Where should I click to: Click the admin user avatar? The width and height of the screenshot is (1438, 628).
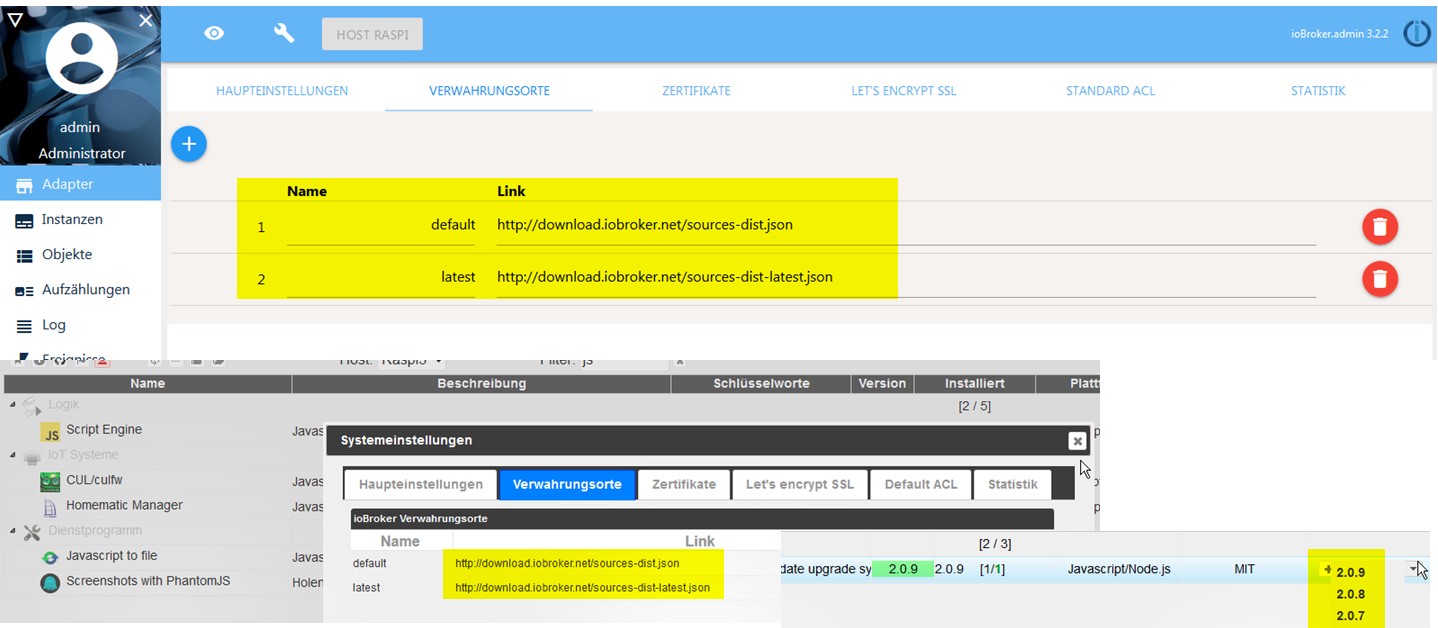tap(81, 58)
